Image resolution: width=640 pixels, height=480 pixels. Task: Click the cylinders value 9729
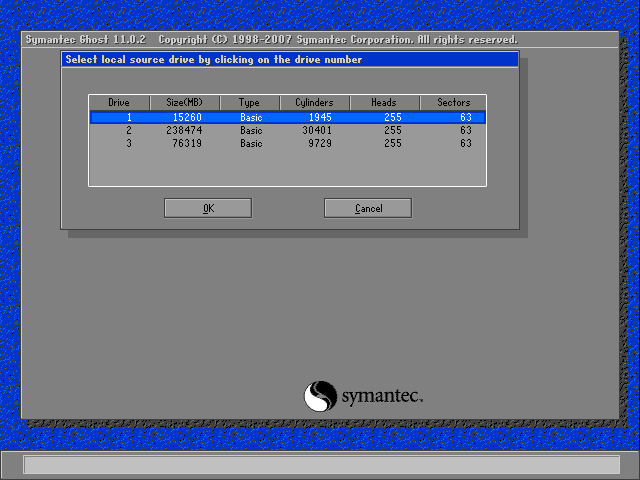(x=320, y=143)
